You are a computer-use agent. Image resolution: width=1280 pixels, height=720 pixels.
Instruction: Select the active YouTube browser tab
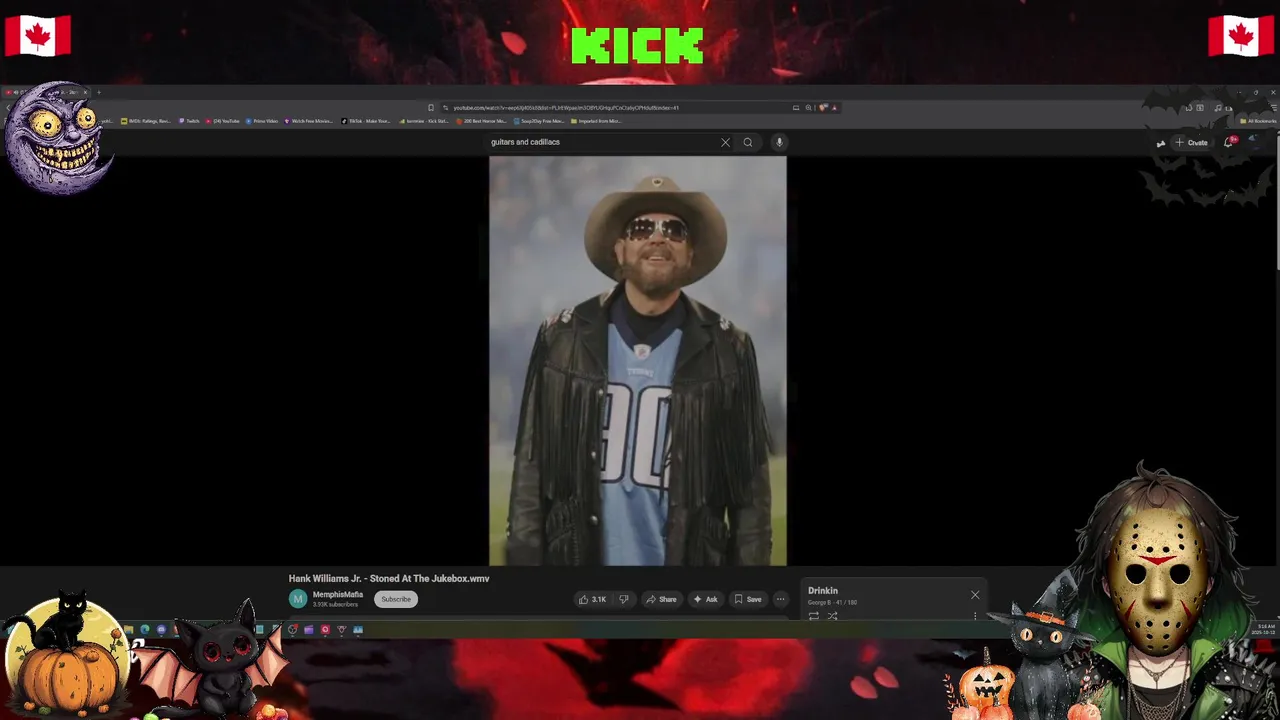coord(45,93)
